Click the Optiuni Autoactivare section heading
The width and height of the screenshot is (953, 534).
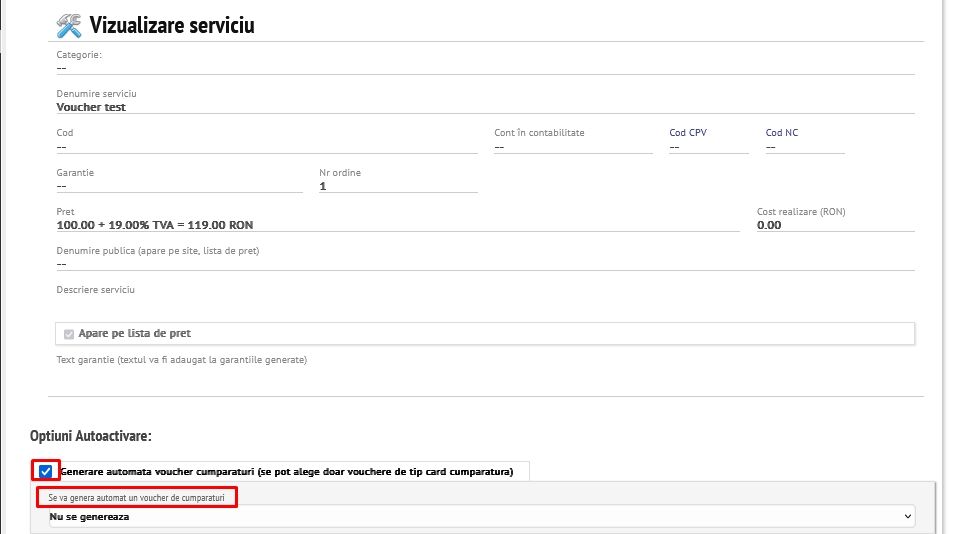[x=91, y=436]
